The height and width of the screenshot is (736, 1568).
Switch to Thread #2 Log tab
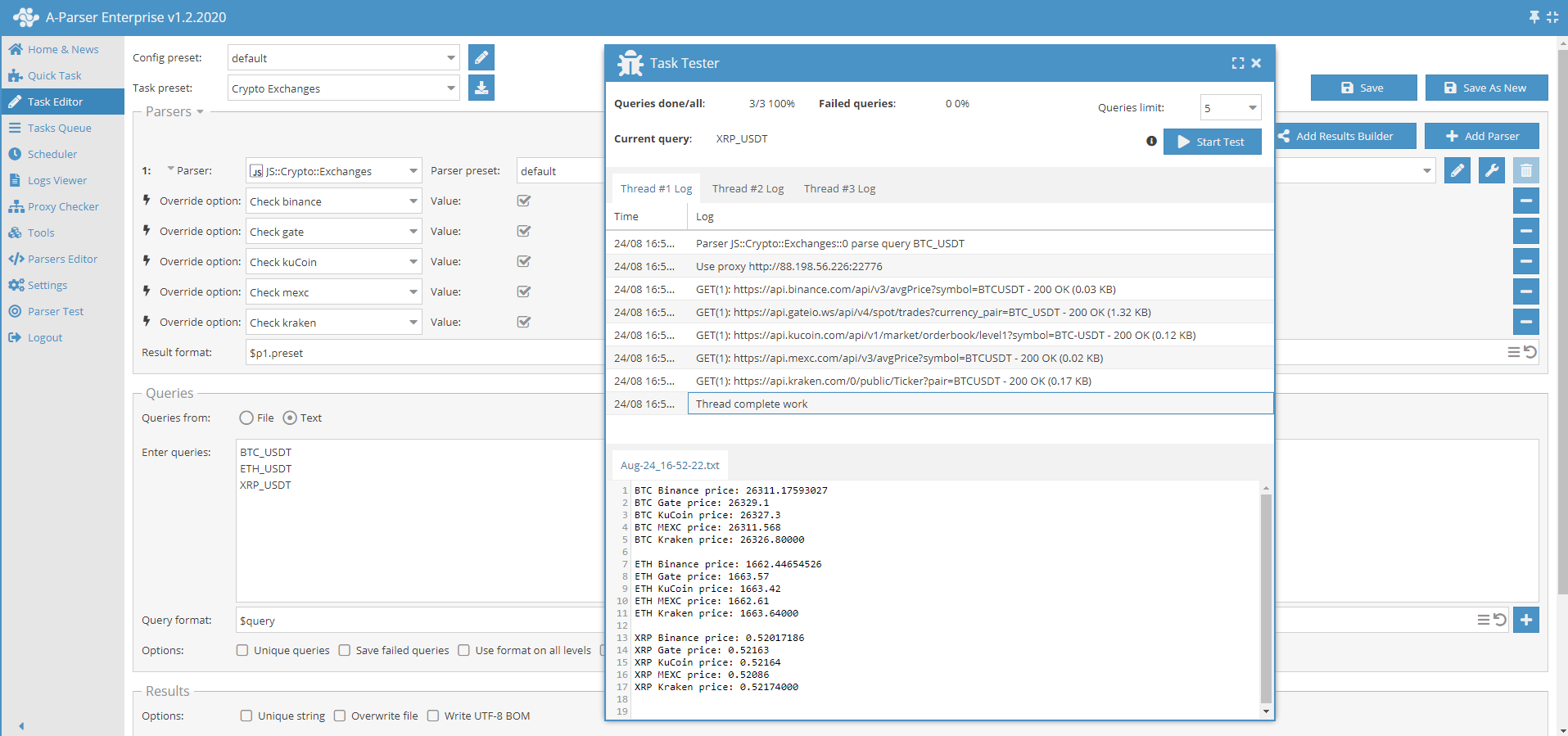748,188
